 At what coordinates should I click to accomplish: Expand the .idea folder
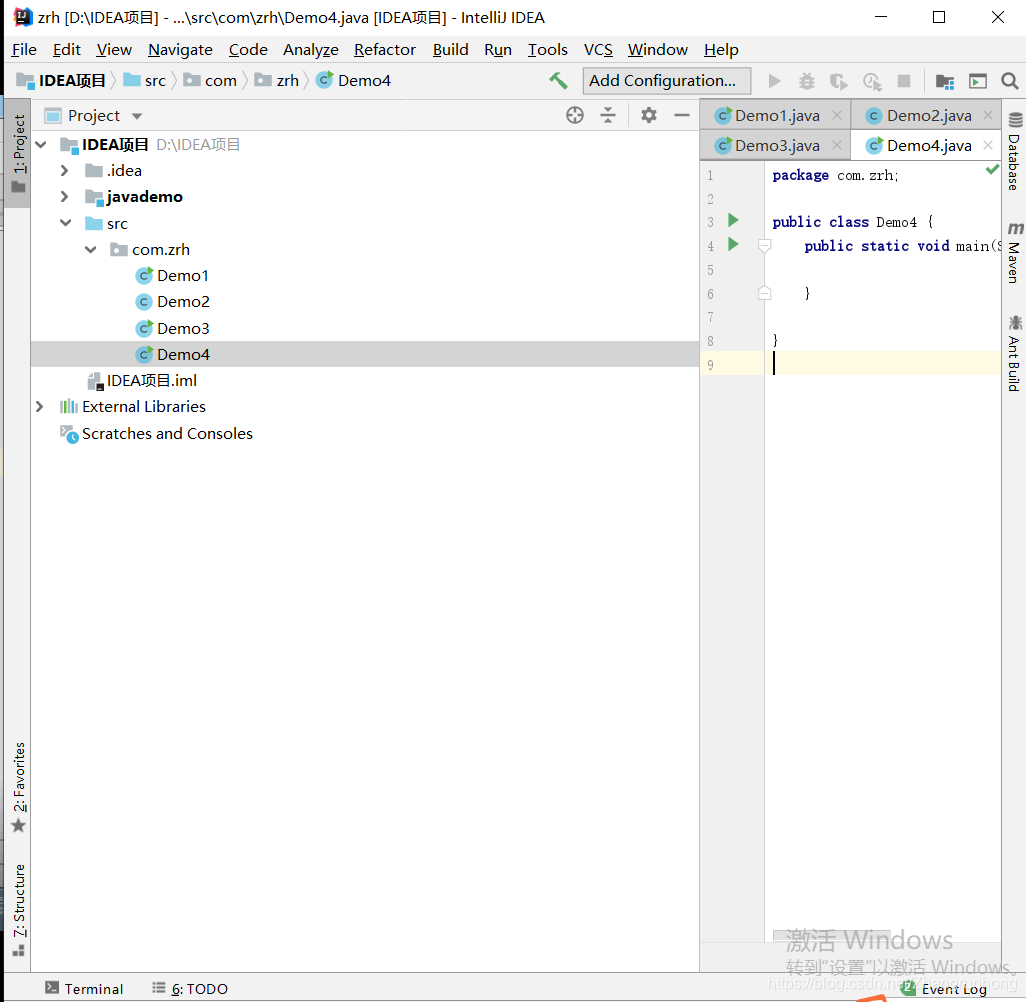click(x=64, y=171)
